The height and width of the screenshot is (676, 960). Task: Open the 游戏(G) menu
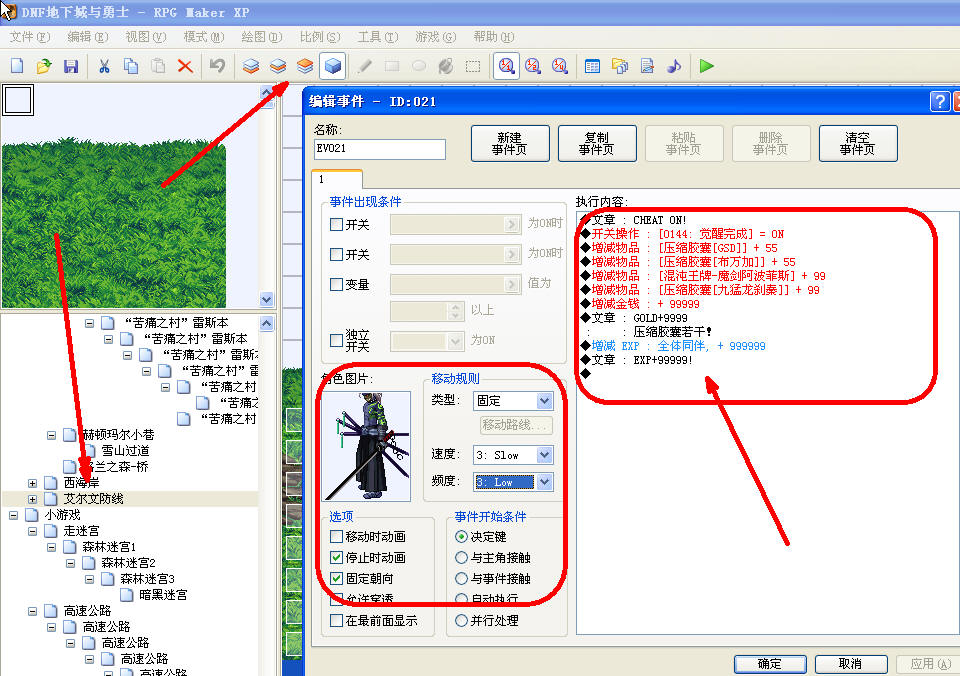pos(435,37)
